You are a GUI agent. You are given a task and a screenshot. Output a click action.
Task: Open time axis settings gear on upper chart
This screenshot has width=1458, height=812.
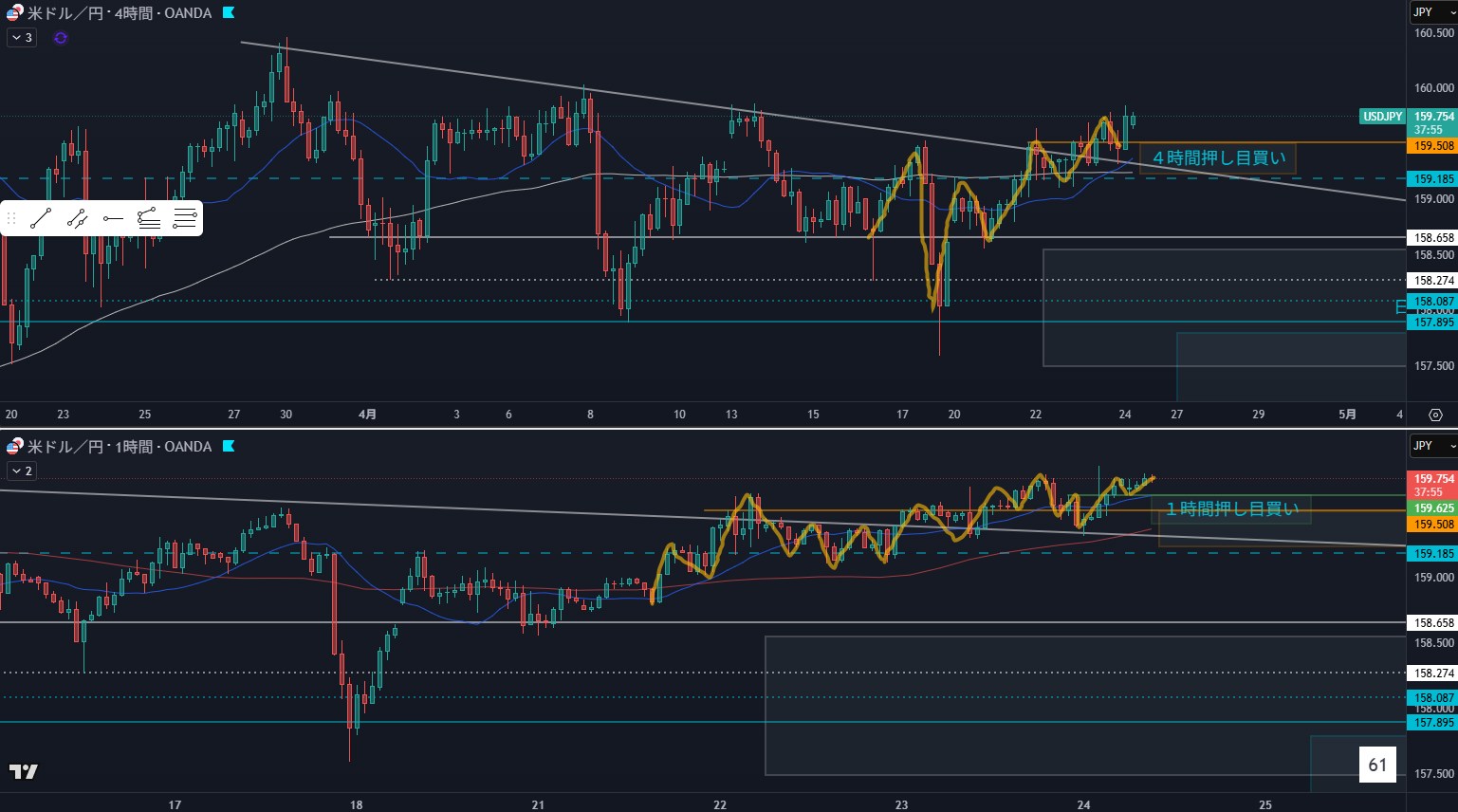(x=1435, y=415)
